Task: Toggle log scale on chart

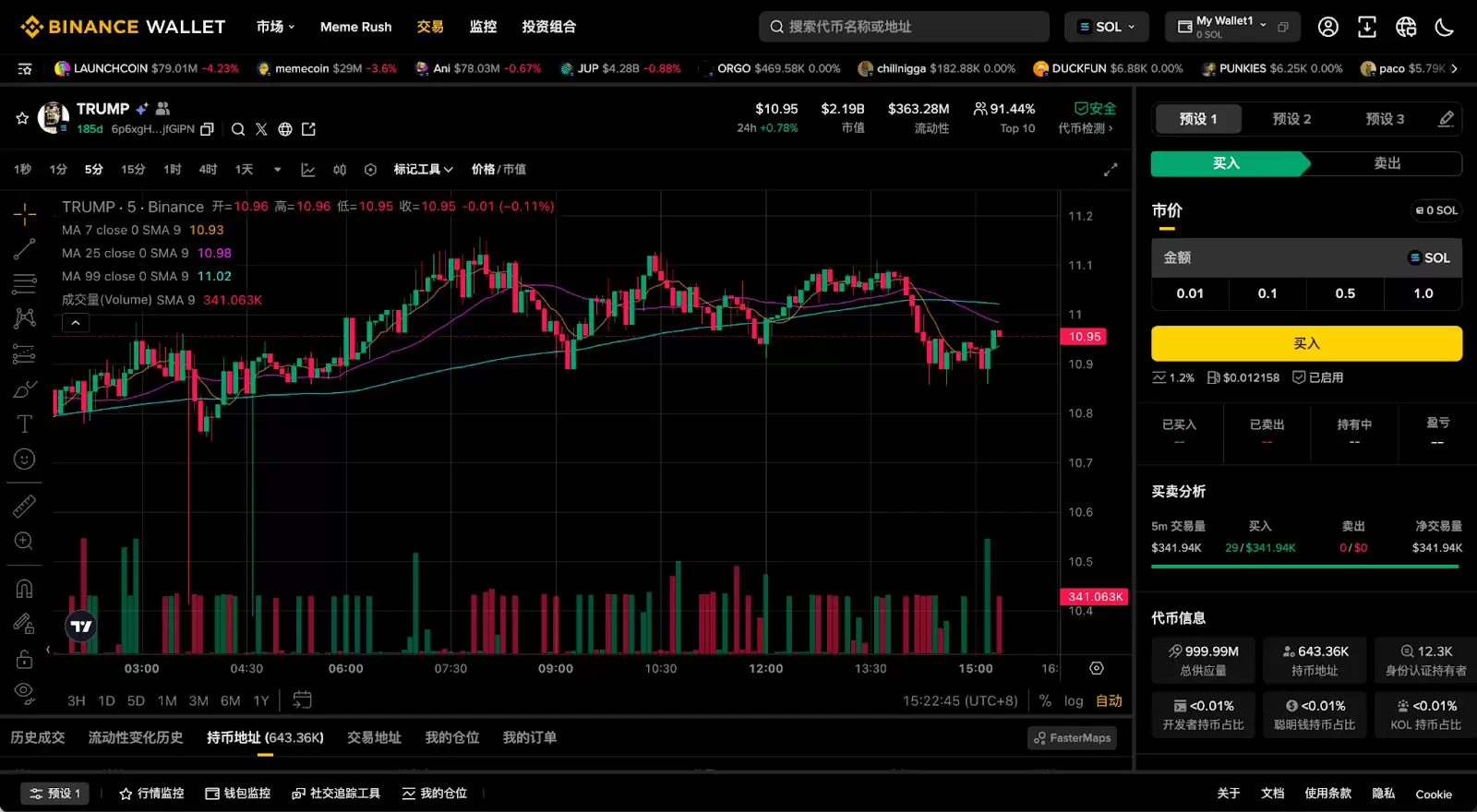Action: point(1073,701)
